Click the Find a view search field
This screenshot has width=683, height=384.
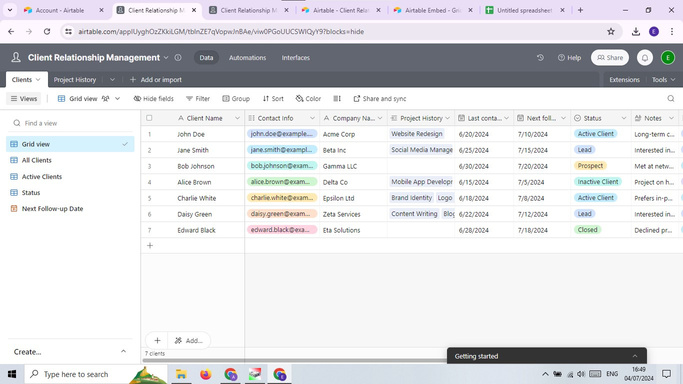click(x=71, y=123)
